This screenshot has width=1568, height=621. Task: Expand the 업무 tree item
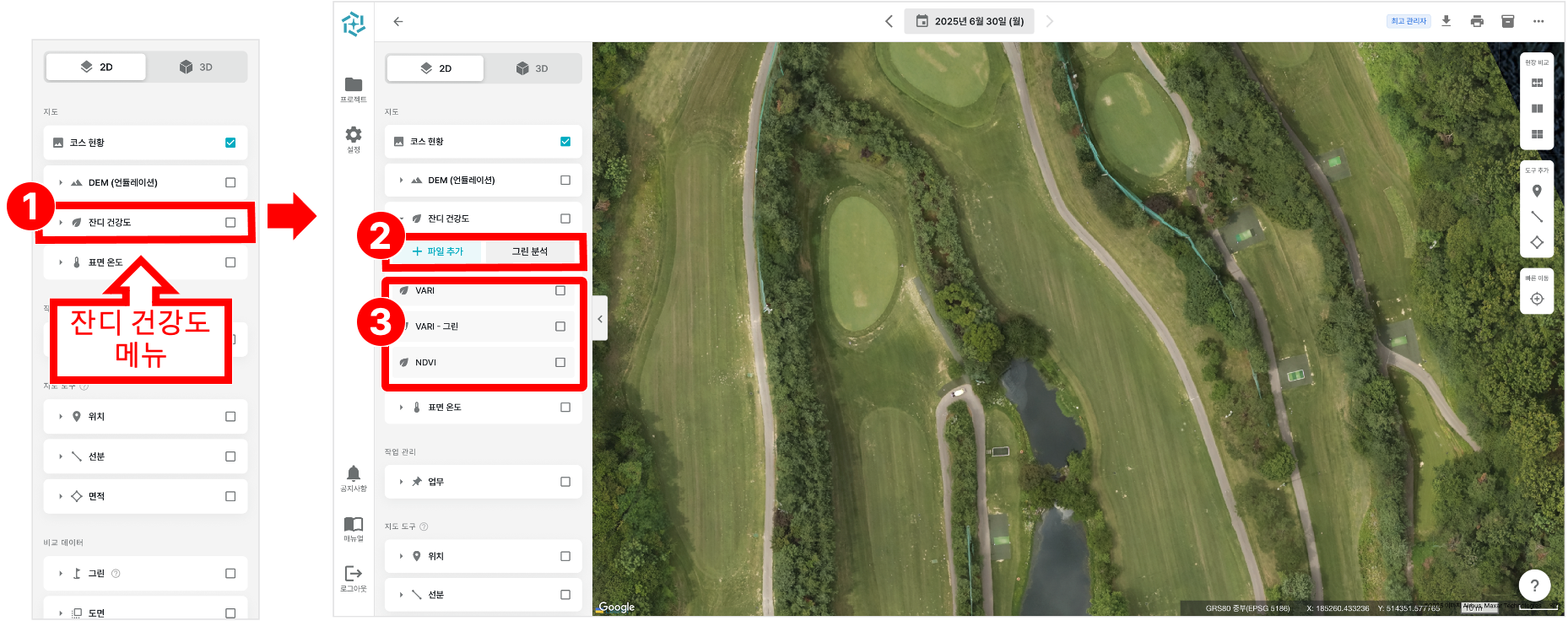(x=401, y=482)
